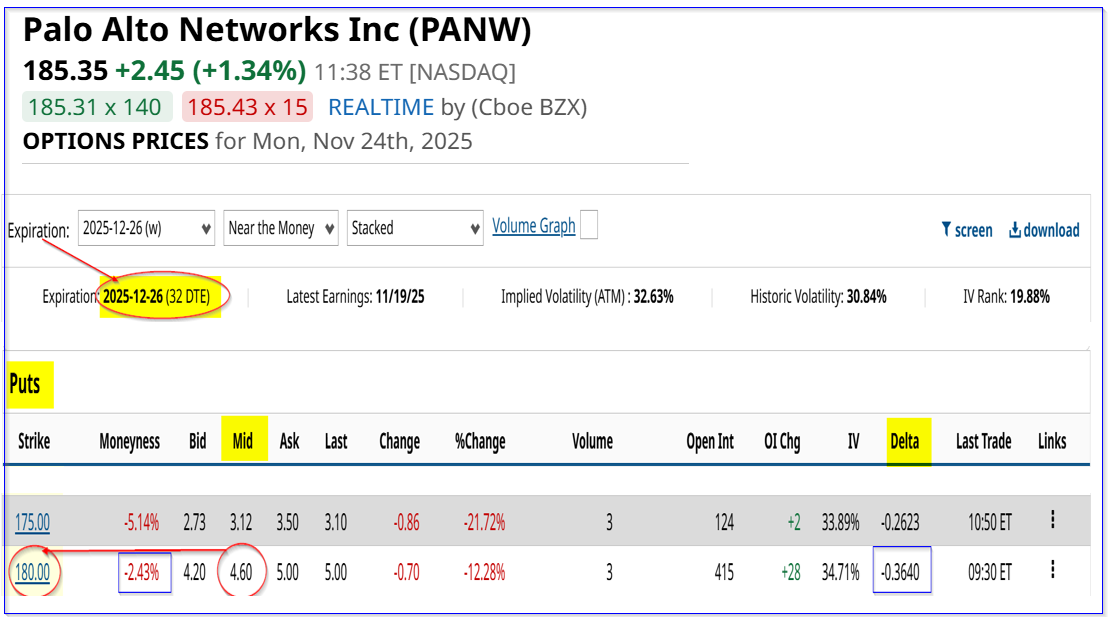
Task: Sort by the Delta column header
Action: [x=904, y=441]
